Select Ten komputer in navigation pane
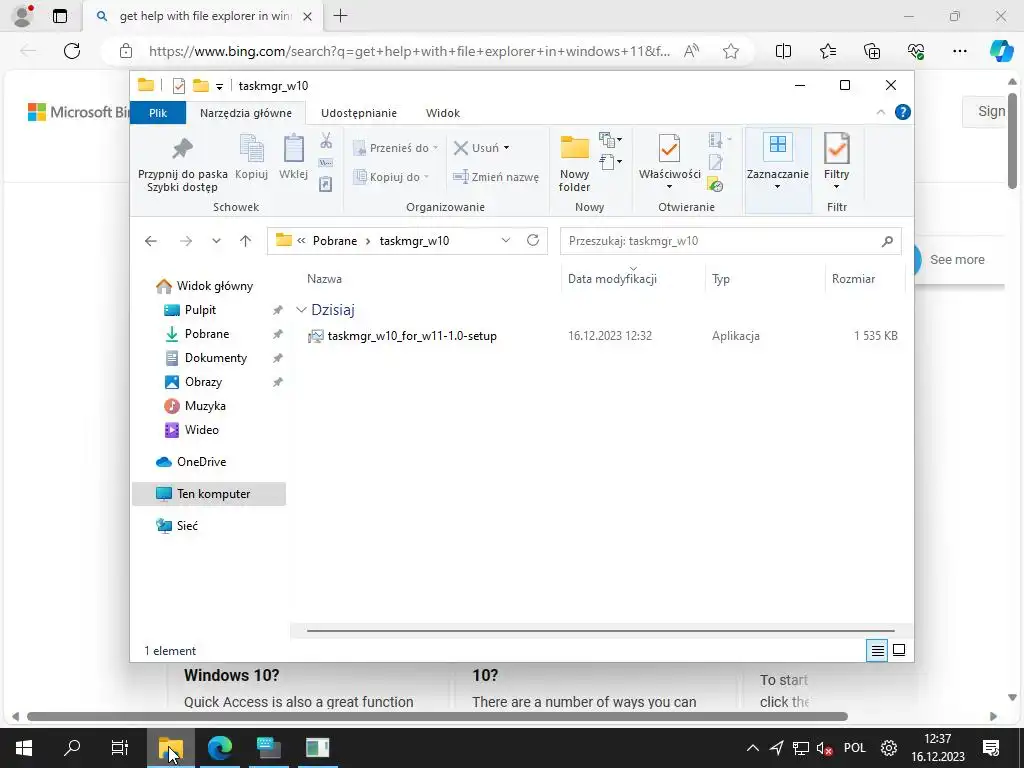The height and width of the screenshot is (768, 1024). click(x=209, y=494)
